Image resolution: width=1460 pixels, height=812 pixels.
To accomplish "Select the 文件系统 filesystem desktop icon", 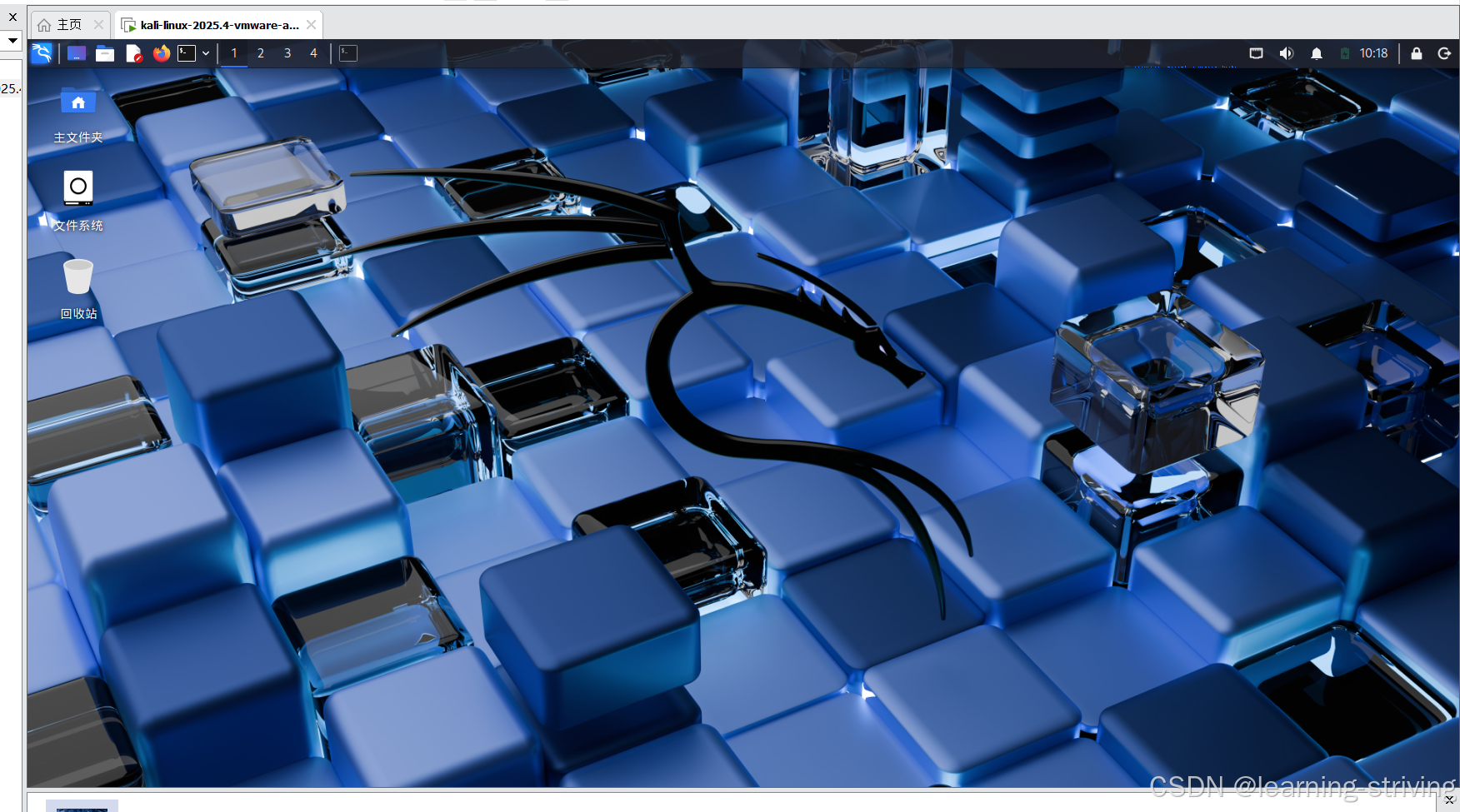I will point(78,202).
